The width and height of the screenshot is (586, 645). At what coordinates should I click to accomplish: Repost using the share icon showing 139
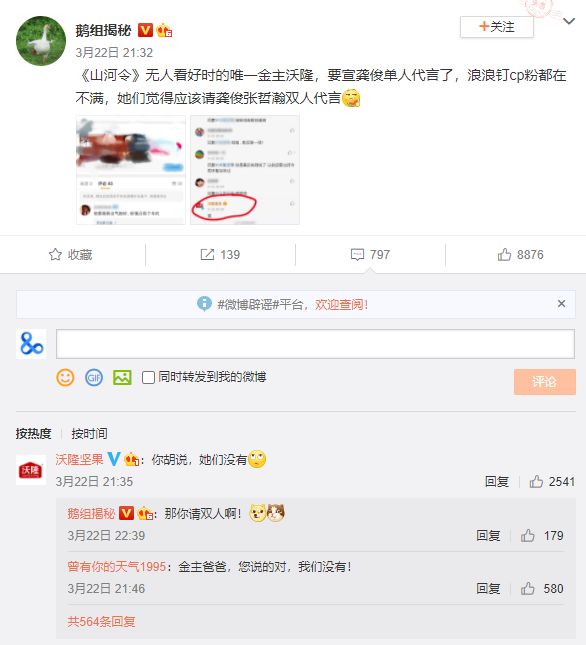(220, 255)
